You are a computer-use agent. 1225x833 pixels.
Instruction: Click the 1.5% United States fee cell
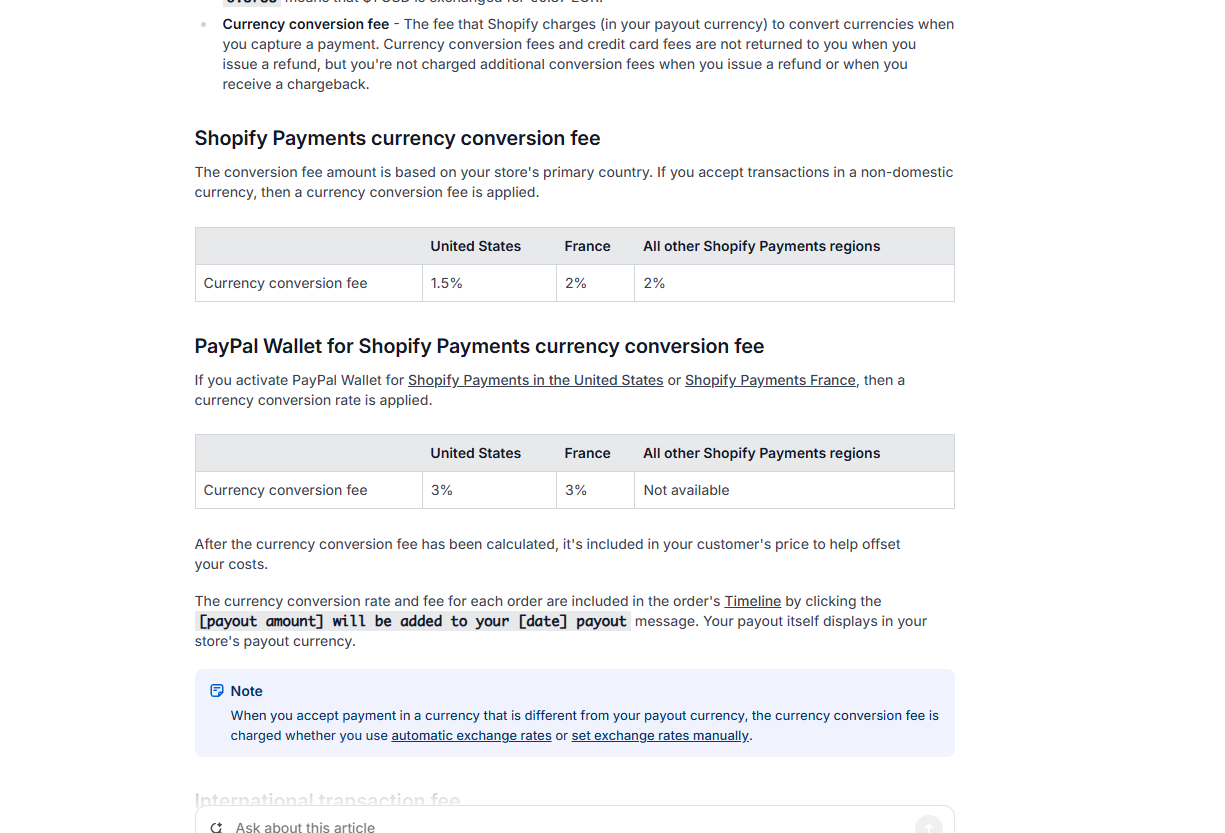pyautogui.click(x=447, y=283)
